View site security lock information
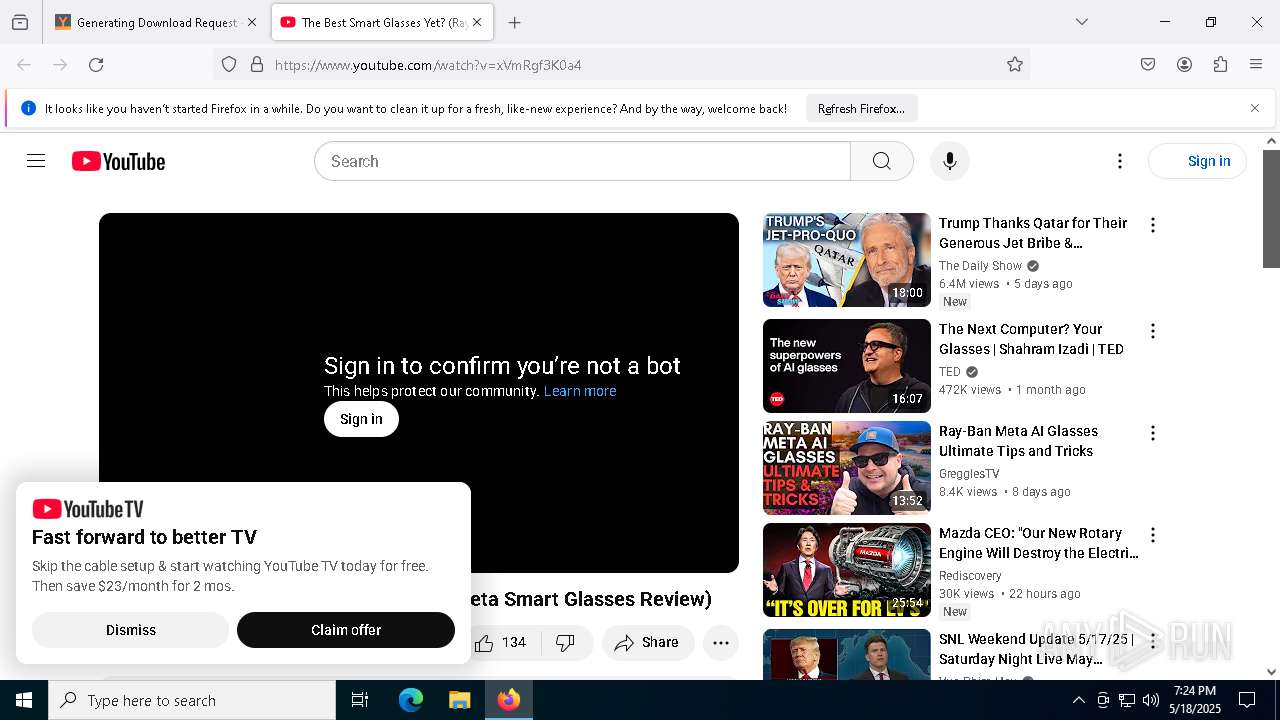This screenshot has height=720, width=1280. click(x=257, y=65)
